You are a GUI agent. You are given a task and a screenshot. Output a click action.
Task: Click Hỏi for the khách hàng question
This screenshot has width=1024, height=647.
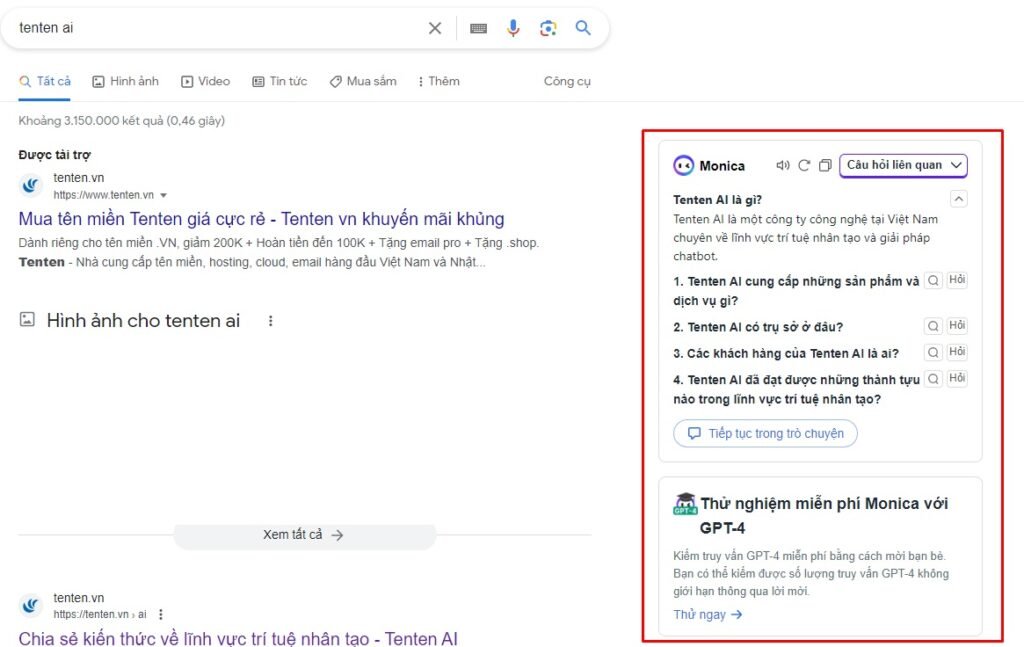tap(957, 352)
